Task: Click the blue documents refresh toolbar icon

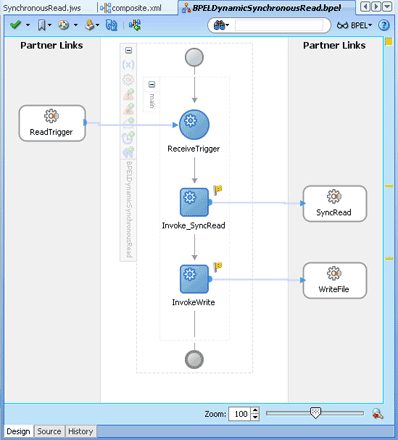Action: (111, 25)
